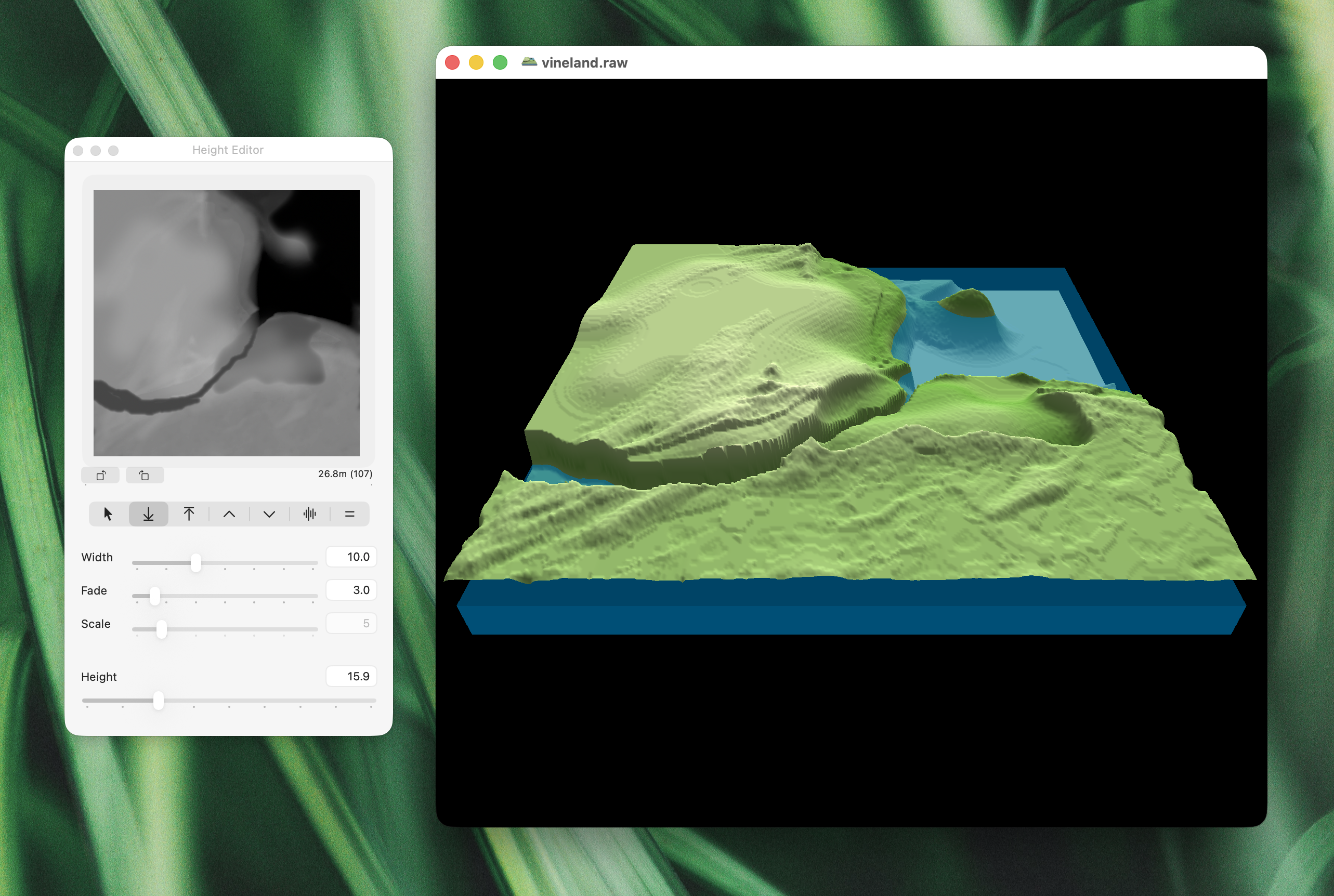Viewport: 1334px width, 896px height.
Task: Rotate height map right button
Action: pyautogui.click(x=100, y=476)
